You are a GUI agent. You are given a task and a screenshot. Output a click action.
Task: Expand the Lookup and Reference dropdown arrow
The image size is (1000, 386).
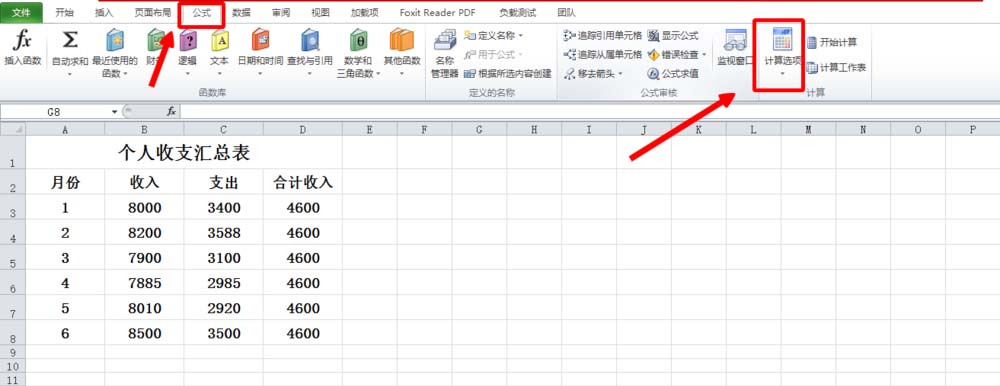pos(309,74)
